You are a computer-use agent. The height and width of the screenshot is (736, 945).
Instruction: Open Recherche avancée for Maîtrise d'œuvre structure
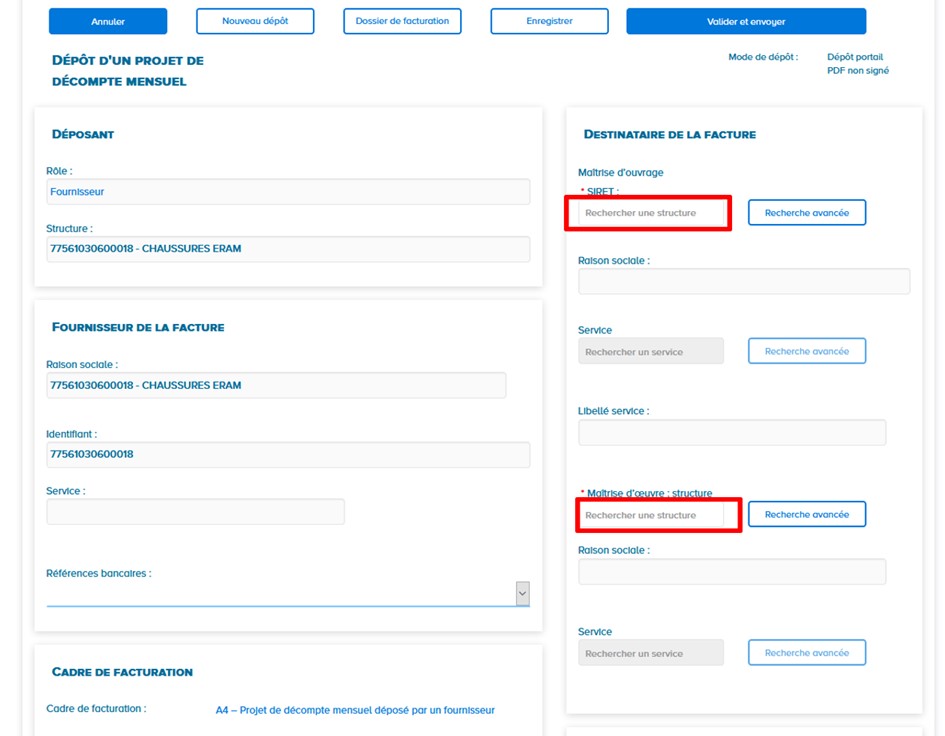[x=806, y=513]
